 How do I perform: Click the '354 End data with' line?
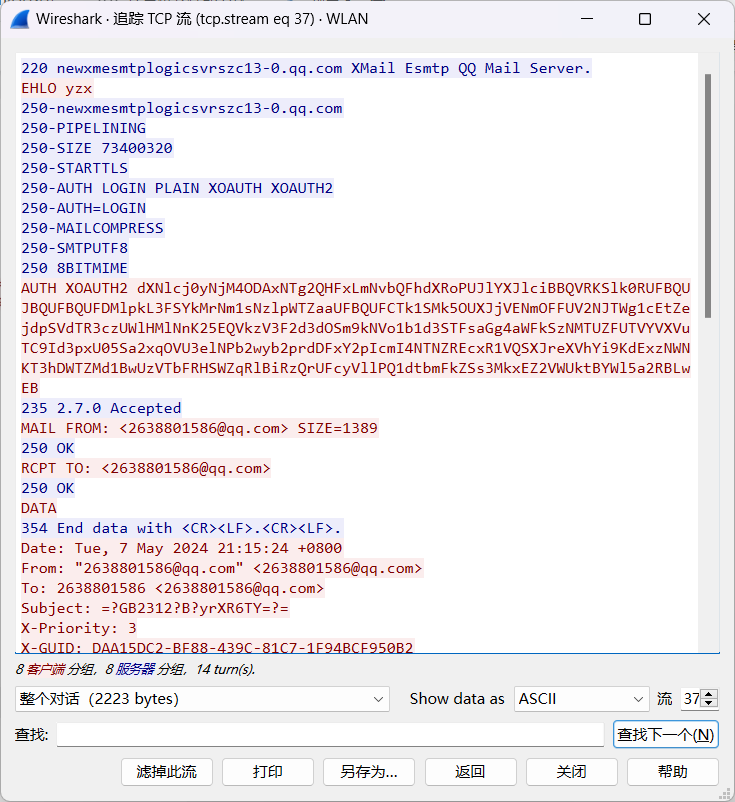(x=182, y=528)
